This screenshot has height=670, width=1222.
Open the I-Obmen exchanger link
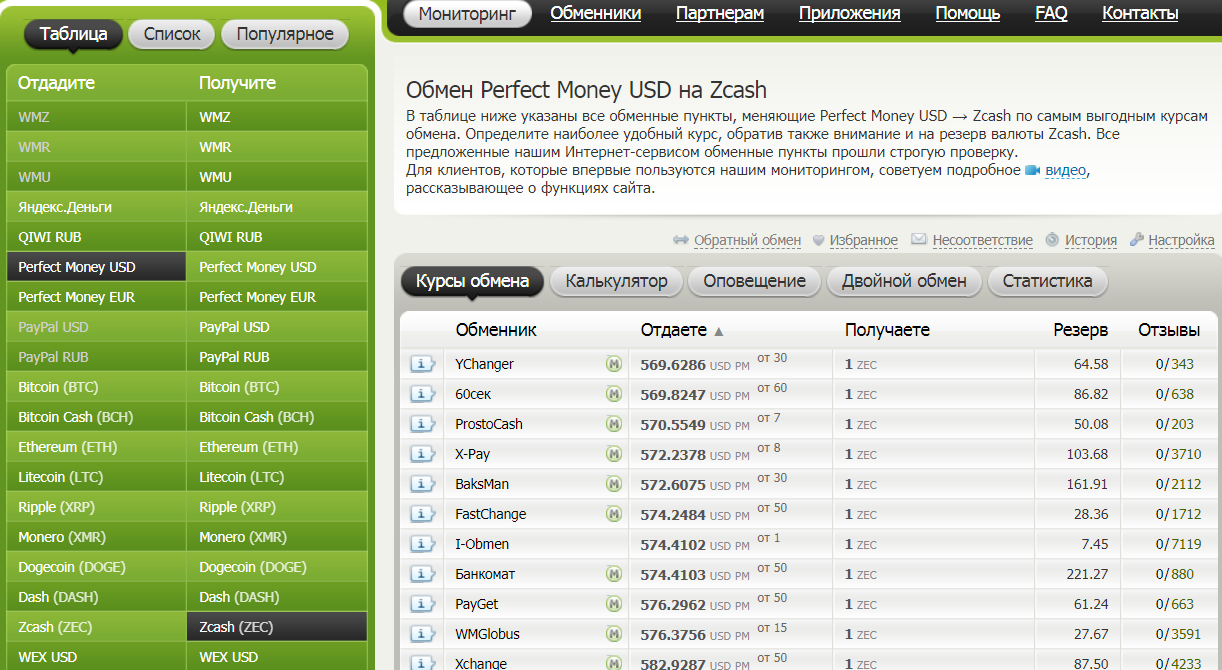click(x=482, y=544)
